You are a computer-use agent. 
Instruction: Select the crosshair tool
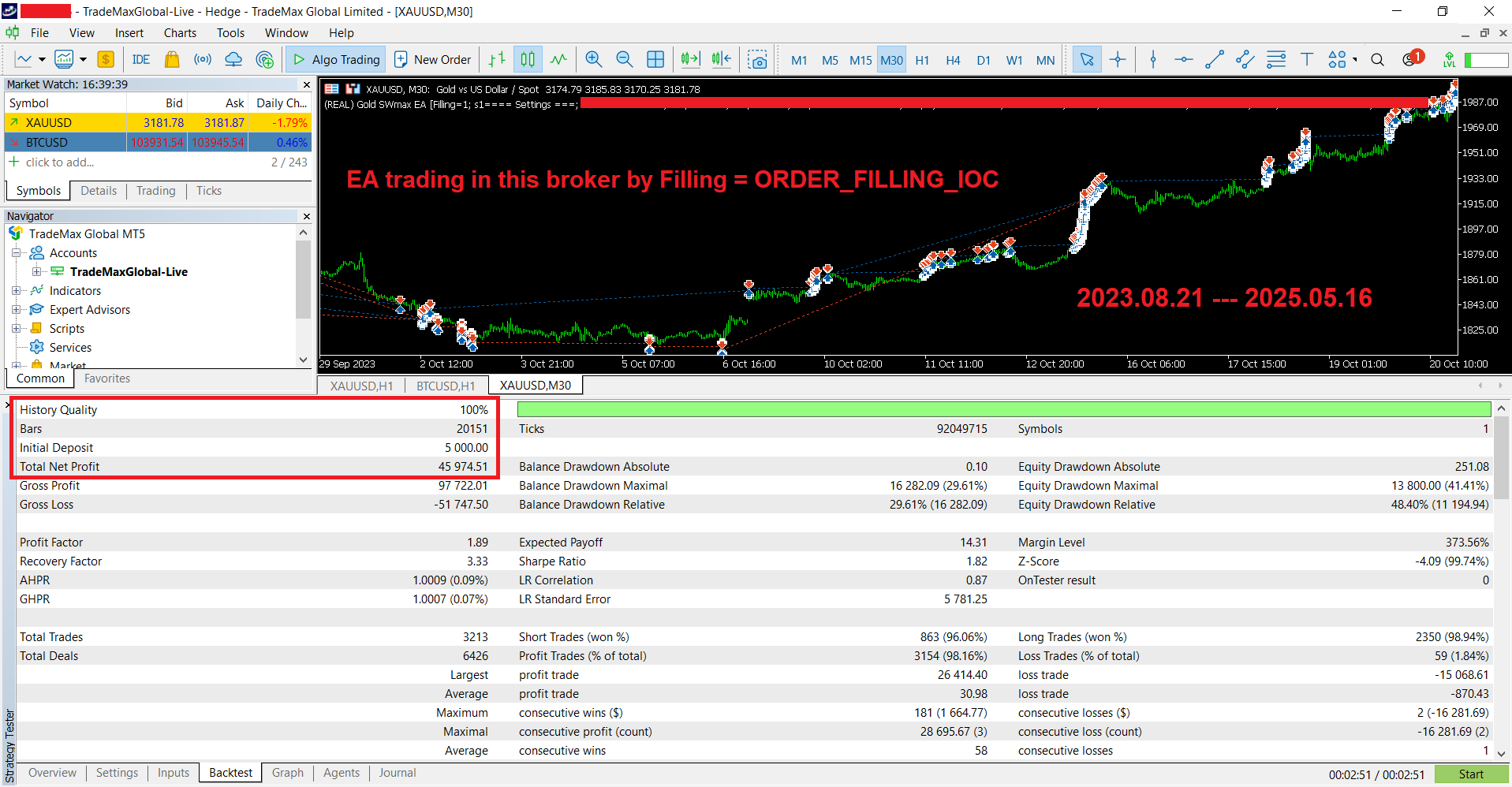pyautogui.click(x=1118, y=59)
